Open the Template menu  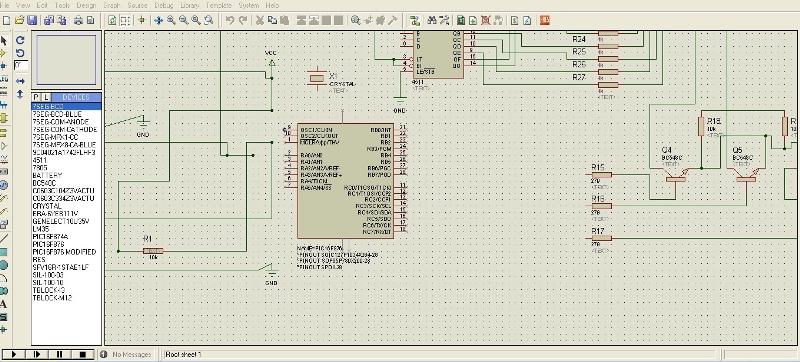coord(219,5)
